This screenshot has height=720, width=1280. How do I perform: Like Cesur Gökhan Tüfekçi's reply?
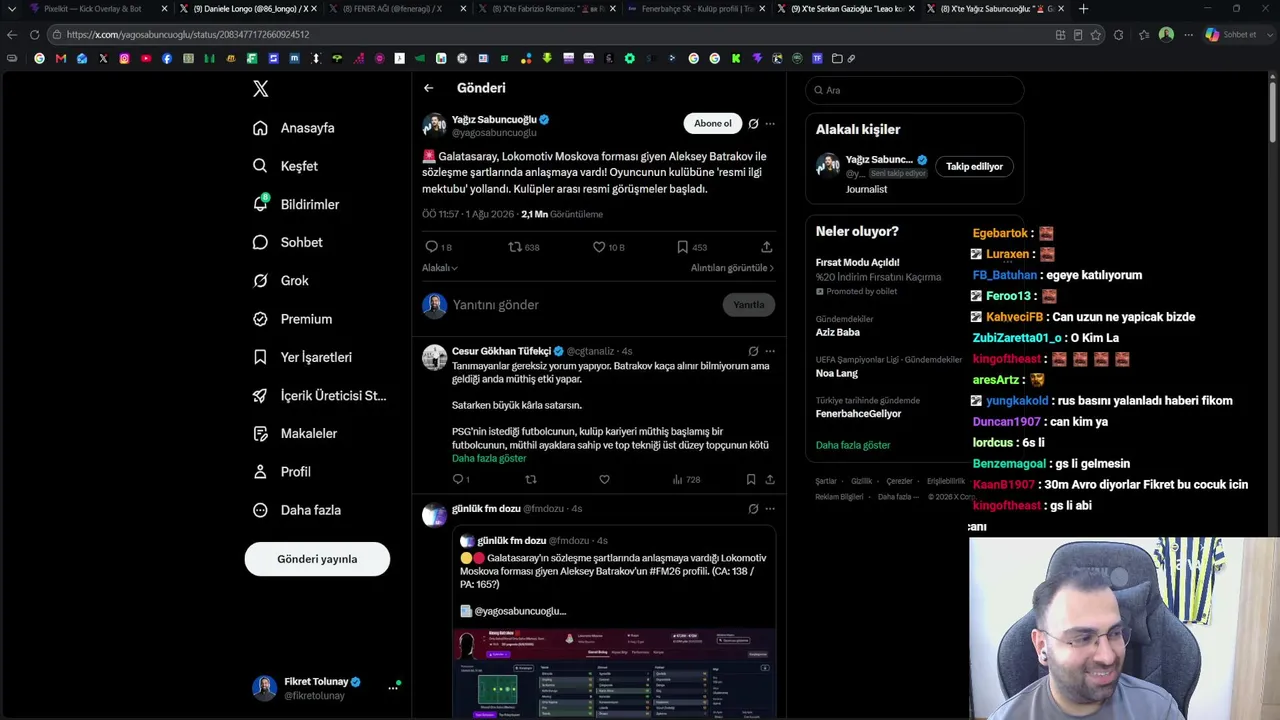click(x=604, y=480)
